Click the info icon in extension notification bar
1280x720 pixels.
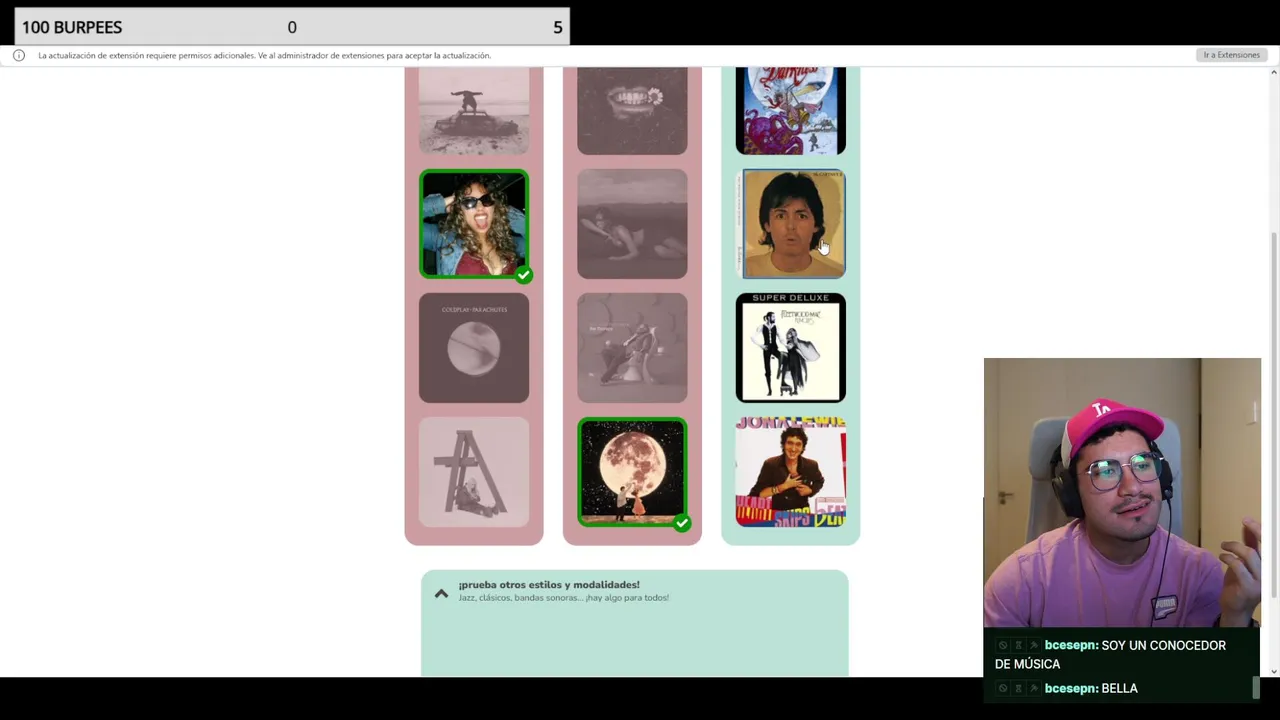click(18, 55)
